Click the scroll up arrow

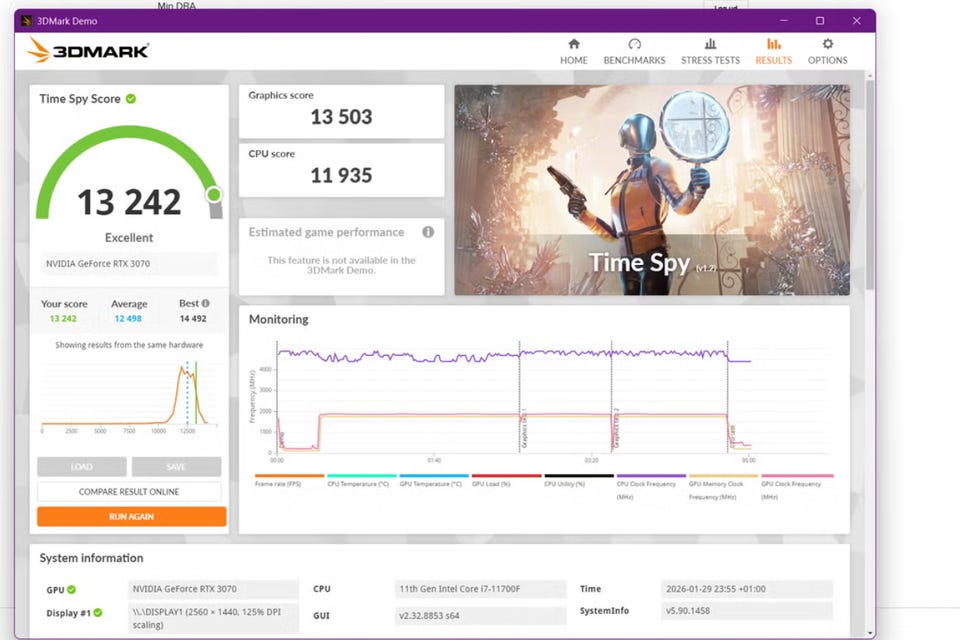870,75
